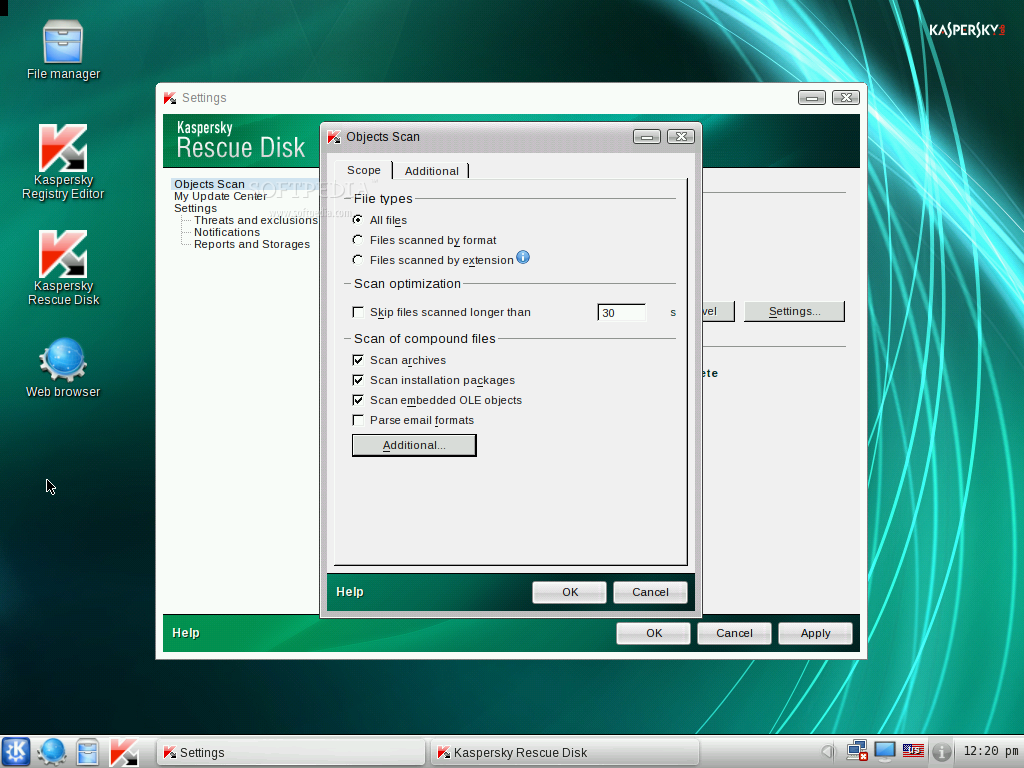Switch to the Additional tab
The width and height of the screenshot is (1024, 768).
click(x=432, y=171)
